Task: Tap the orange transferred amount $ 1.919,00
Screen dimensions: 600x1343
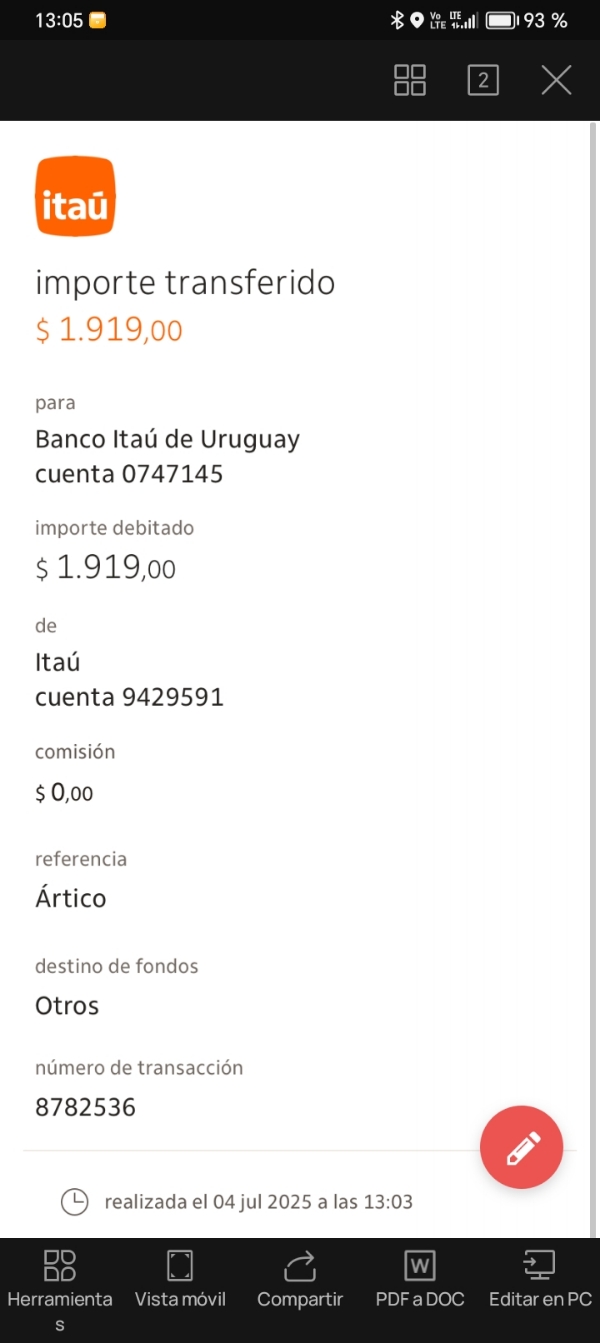Action: (109, 329)
